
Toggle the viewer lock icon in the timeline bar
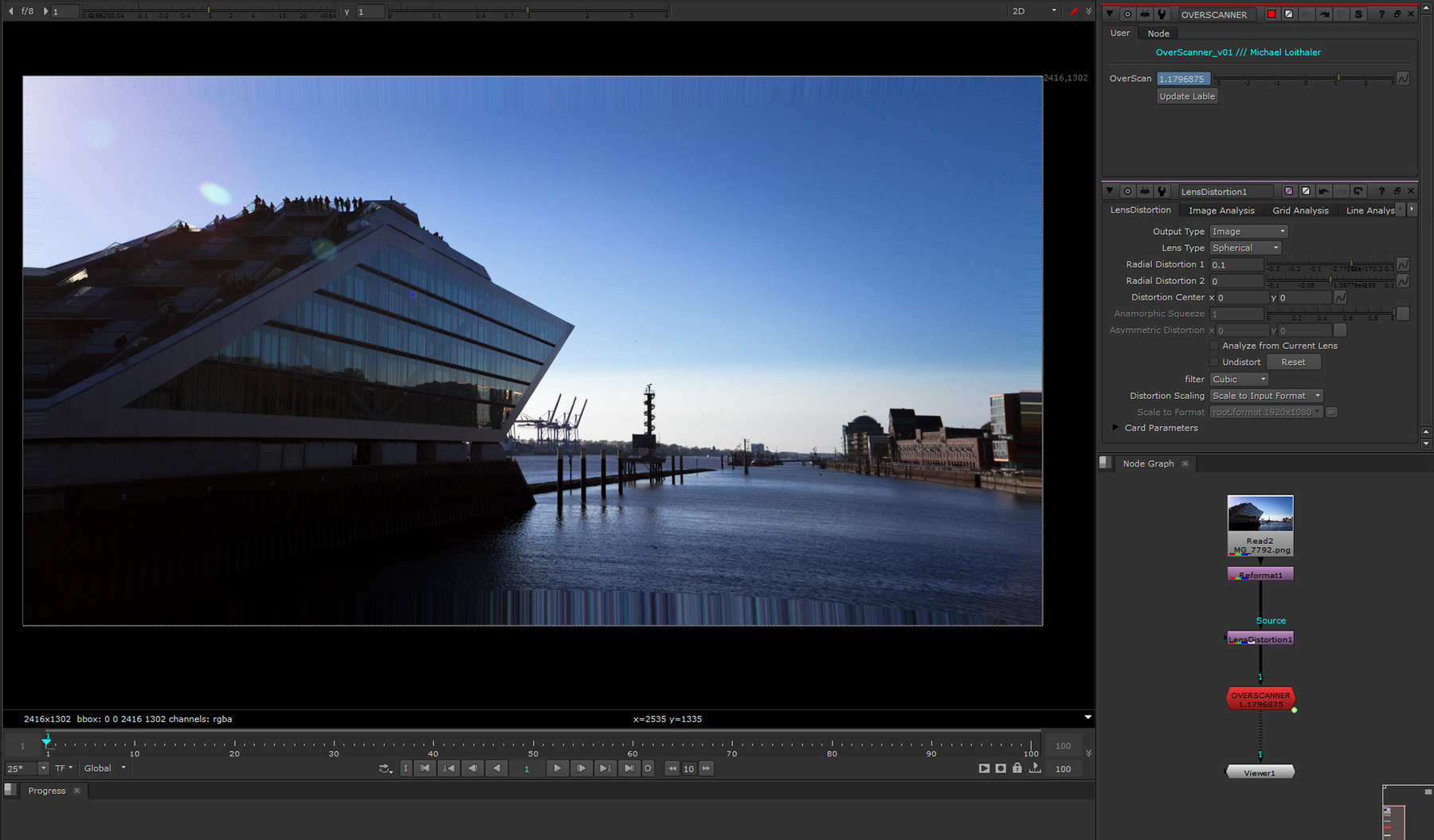1017,768
